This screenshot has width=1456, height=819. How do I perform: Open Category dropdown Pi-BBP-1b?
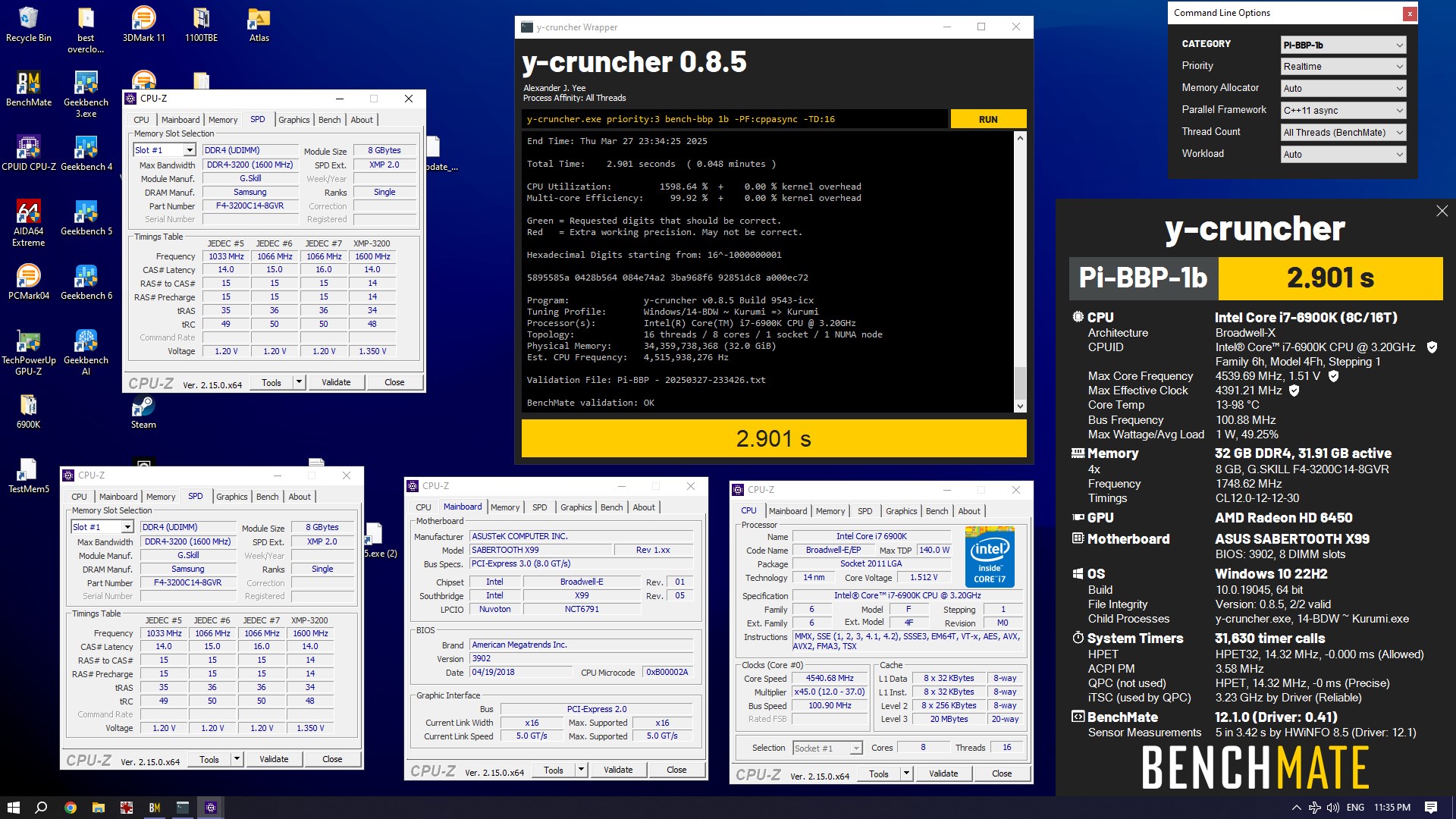[1343, 45]
